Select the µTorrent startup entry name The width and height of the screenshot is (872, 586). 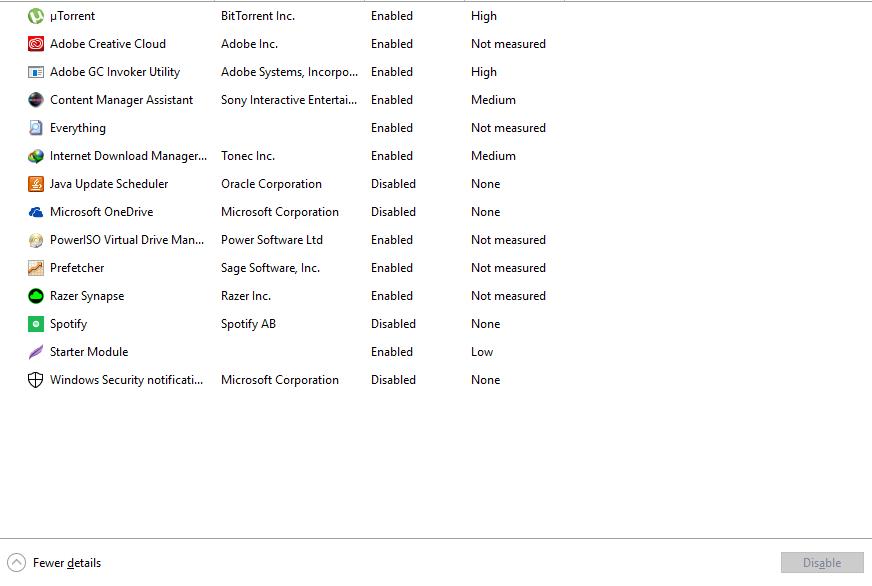tap(72, 16)
